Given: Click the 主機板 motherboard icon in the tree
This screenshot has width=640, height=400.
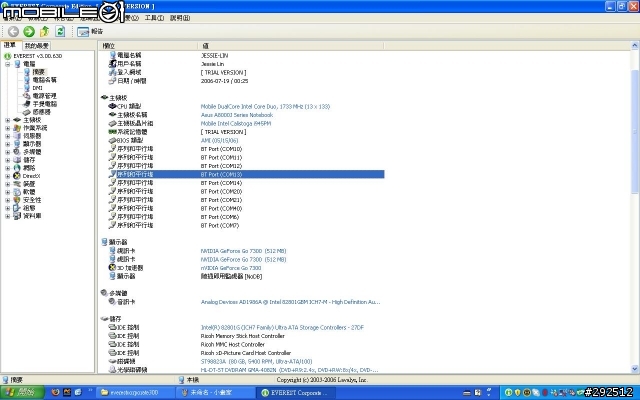Looking at the screenshot, I should coord(17,120).
